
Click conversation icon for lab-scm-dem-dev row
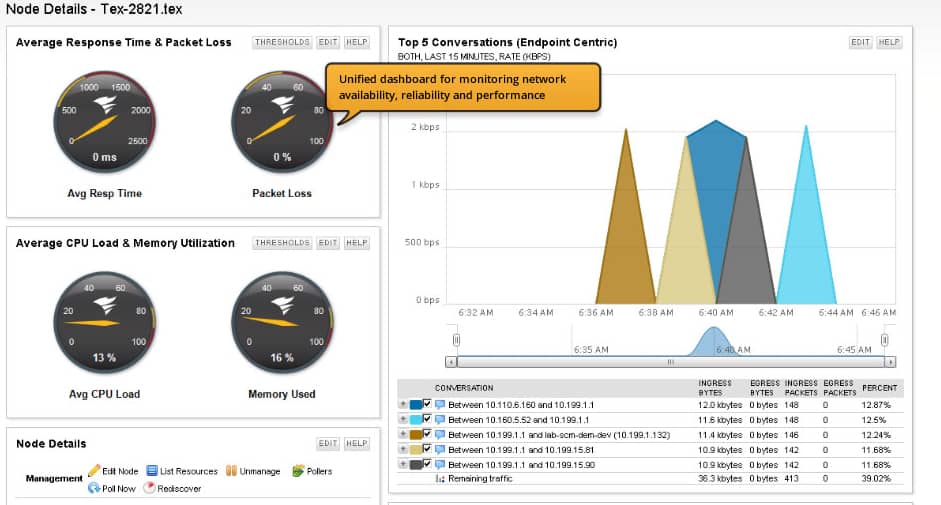[x=440, y=435]
